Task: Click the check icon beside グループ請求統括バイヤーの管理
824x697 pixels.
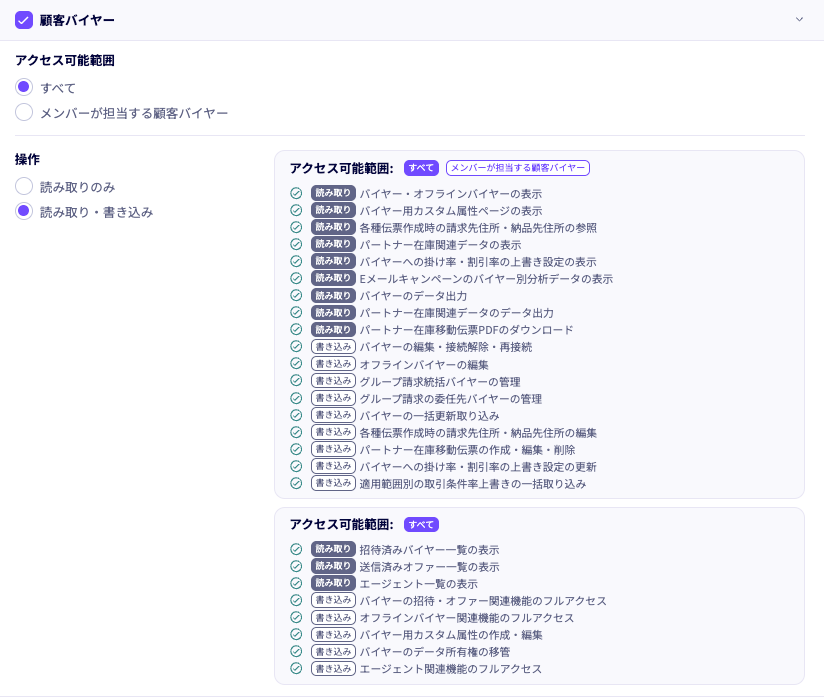Action: (x=296, y=381)
